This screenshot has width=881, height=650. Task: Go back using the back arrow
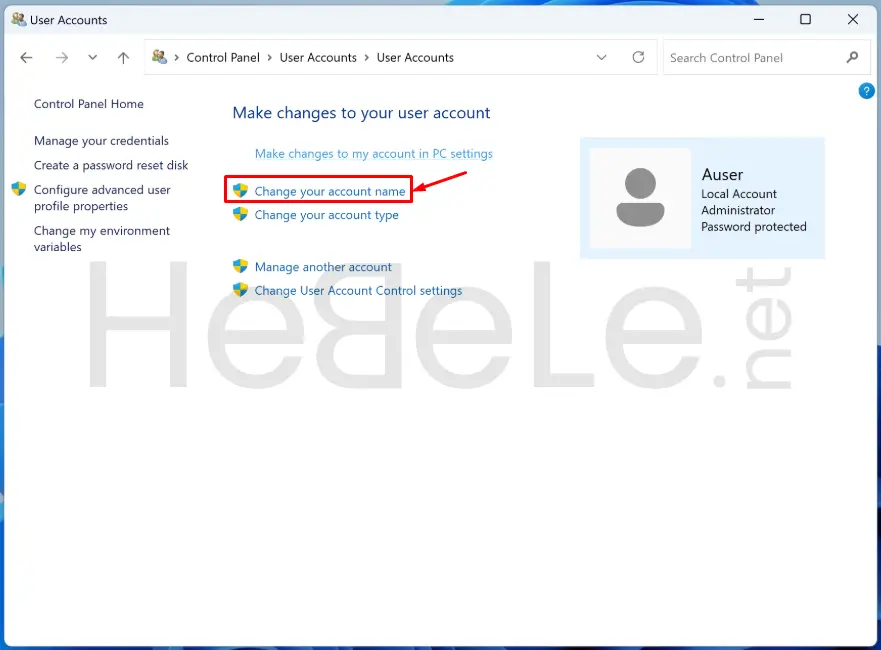26,57
